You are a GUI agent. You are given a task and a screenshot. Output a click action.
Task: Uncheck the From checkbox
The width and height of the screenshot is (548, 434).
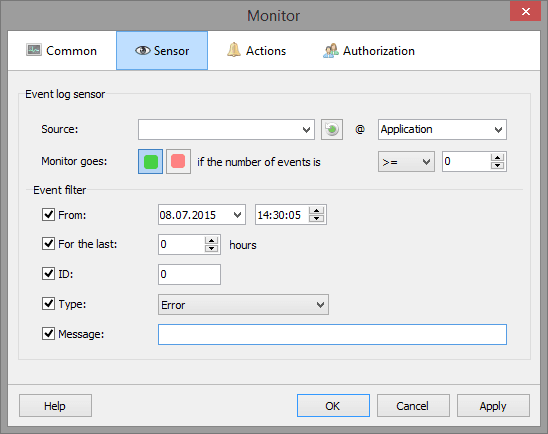pos(48,215)
